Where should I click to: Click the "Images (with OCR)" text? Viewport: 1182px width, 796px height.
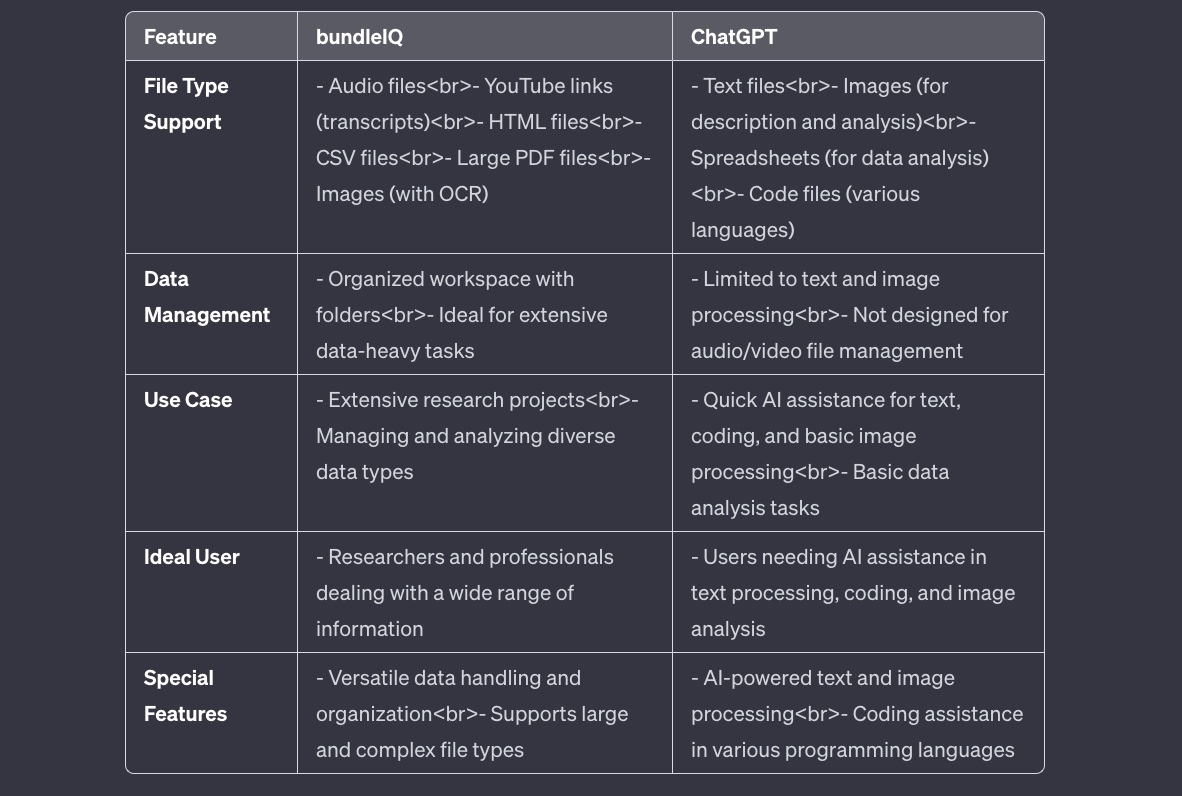402,194
